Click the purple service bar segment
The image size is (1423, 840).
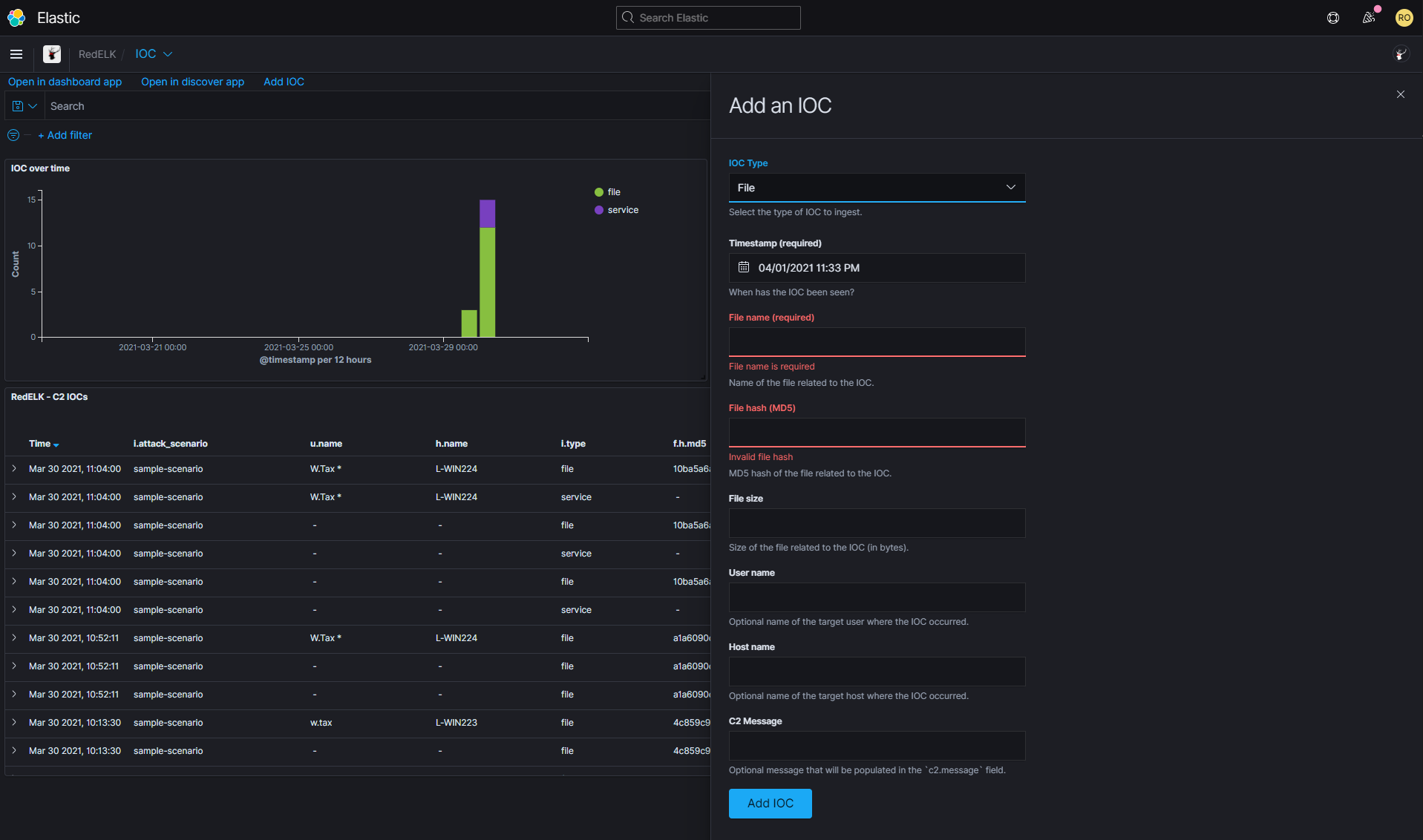[x=487, y=214]
